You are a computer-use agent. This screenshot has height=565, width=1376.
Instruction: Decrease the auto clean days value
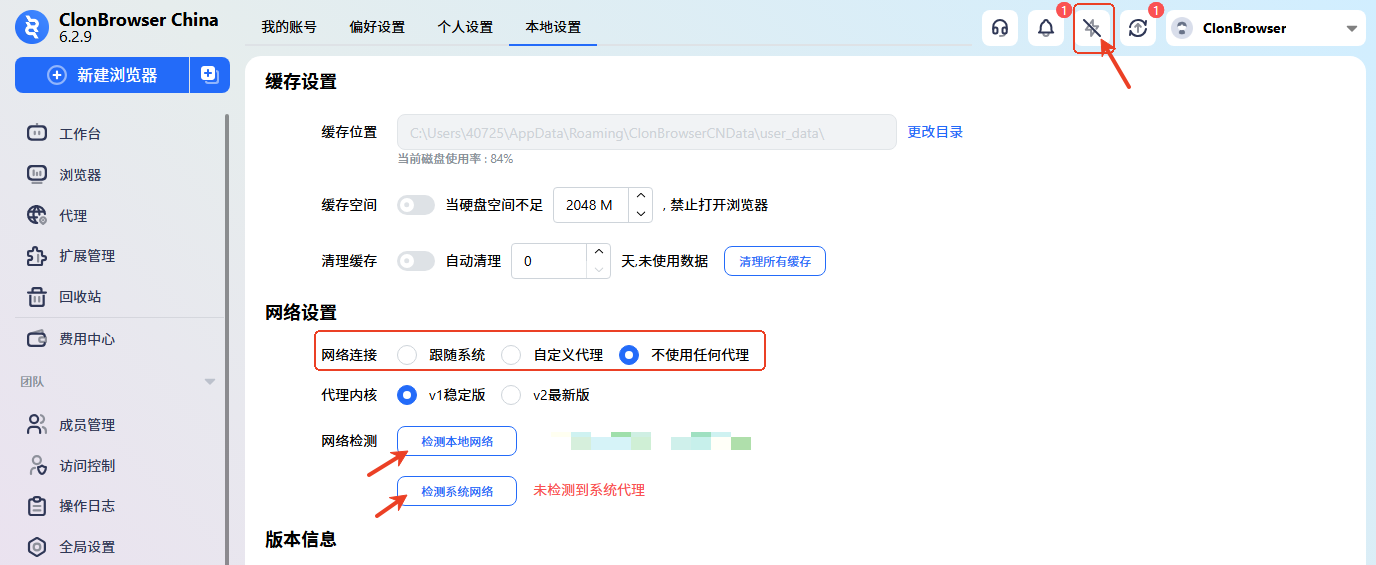[598, 269]
